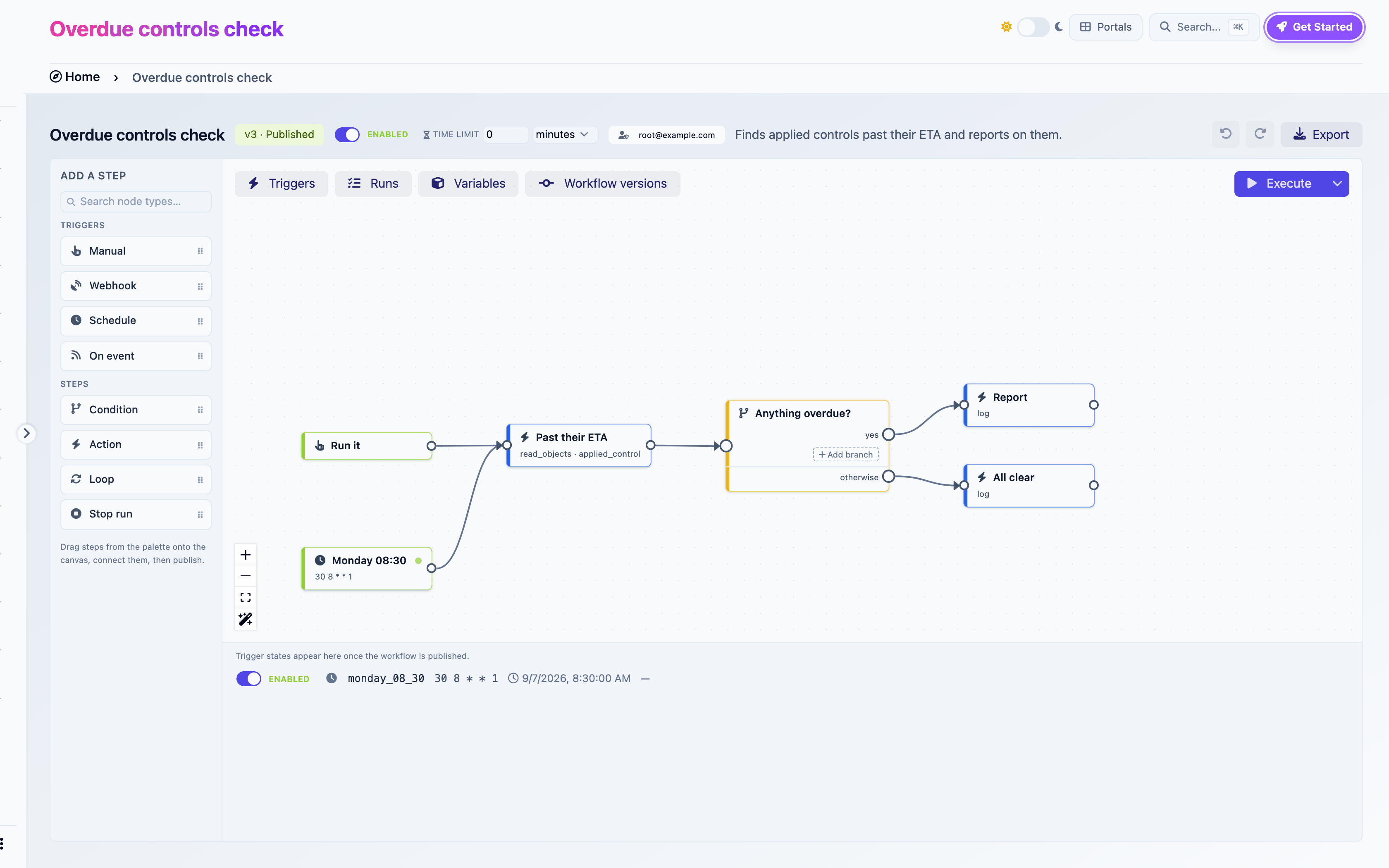This screenshot has width=1389, height=868.
Task: Click the owner user icon by root@example.com
Action: click(x=623, y=136)
